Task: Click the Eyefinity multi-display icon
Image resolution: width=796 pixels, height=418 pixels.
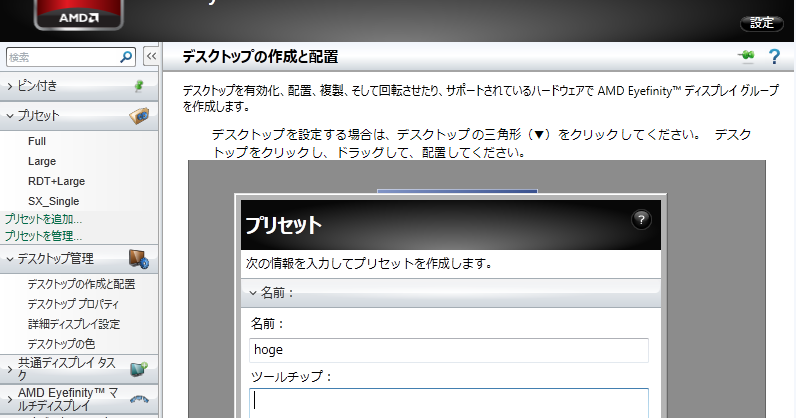Action: click(139, 399)
